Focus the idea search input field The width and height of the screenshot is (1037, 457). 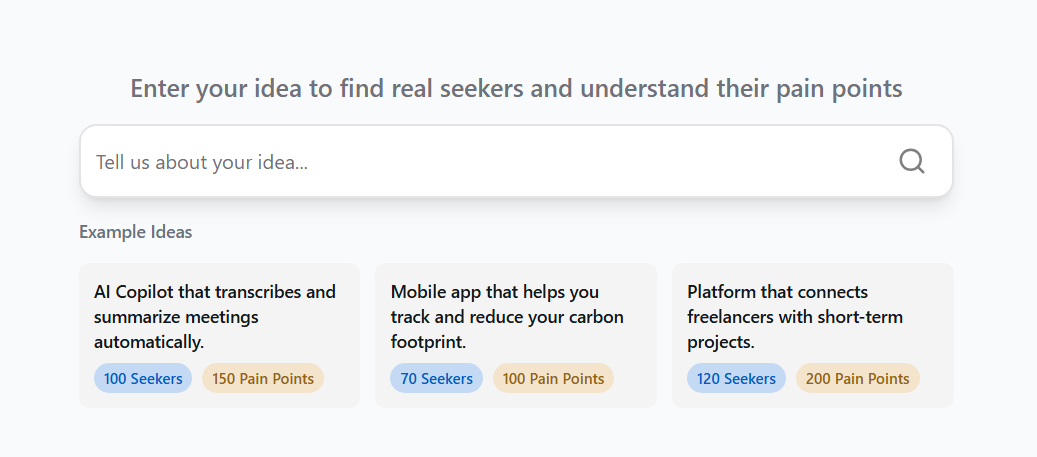480,161
